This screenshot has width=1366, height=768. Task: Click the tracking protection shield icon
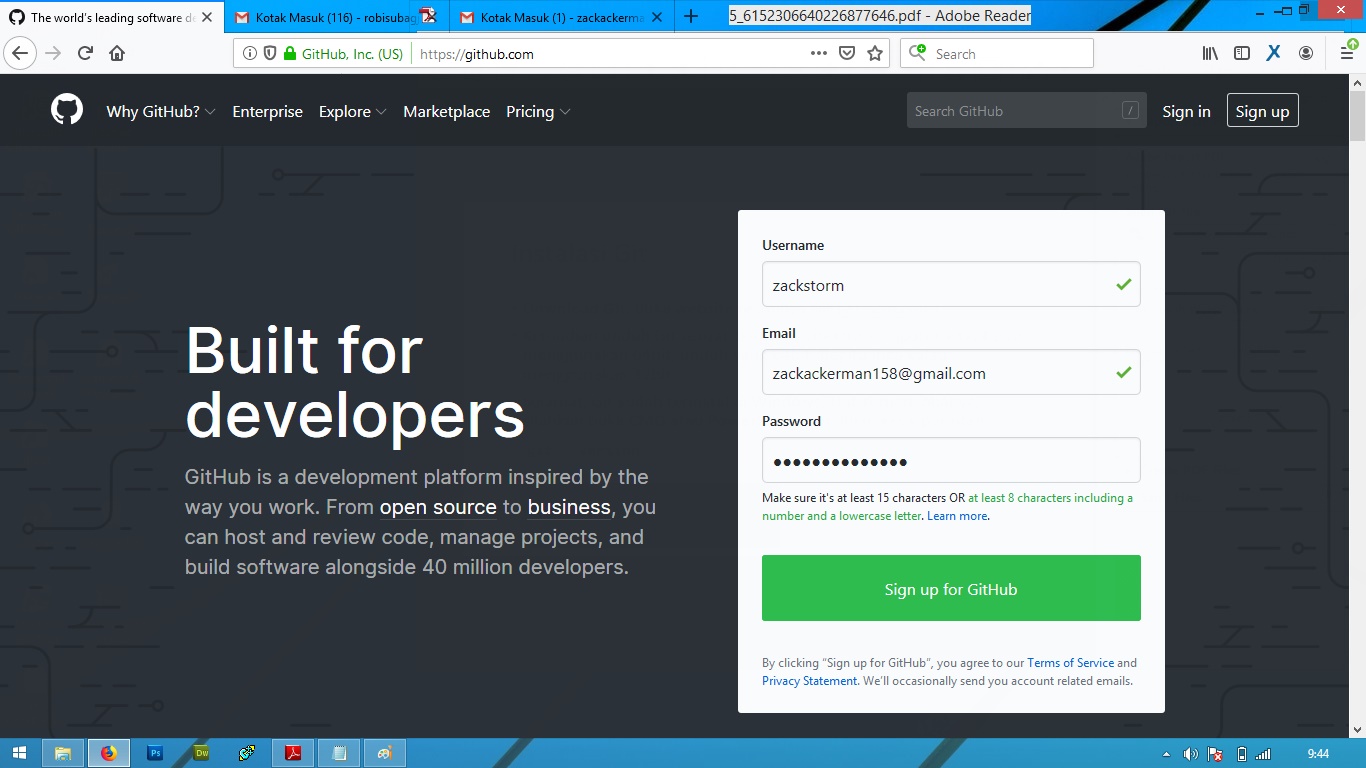(x=270, y=53)
